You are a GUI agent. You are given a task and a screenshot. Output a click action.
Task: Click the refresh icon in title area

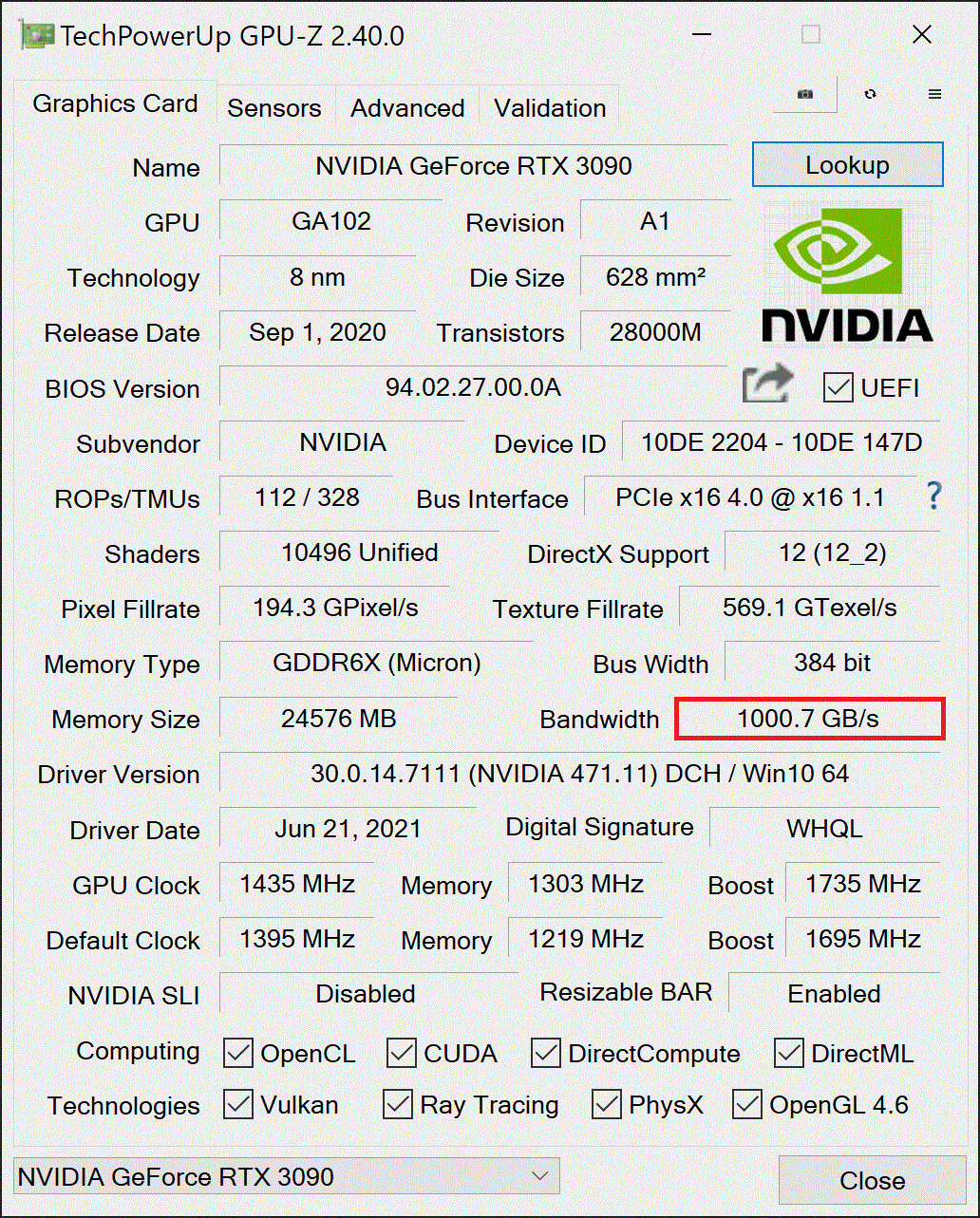tap(871, 94)
